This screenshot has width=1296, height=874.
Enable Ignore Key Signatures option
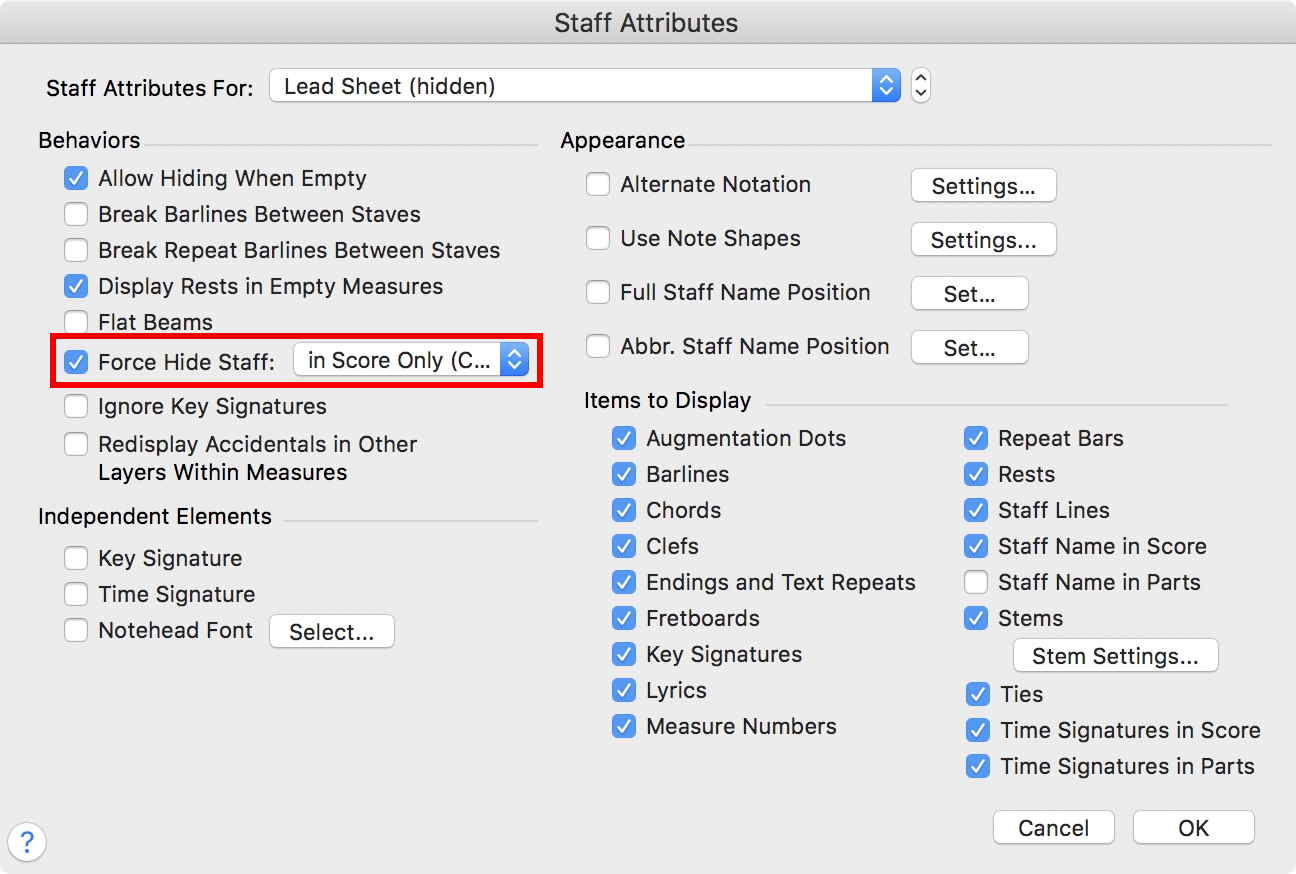point(76,407)
